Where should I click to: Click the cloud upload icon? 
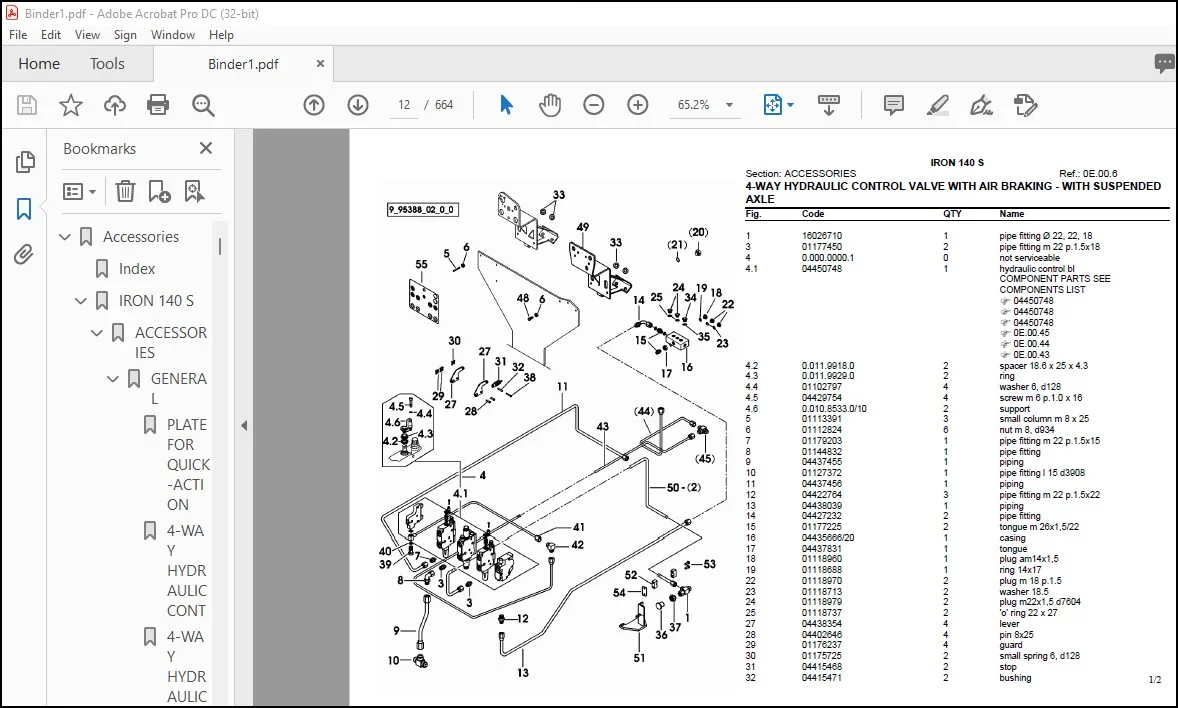point(115,105)
